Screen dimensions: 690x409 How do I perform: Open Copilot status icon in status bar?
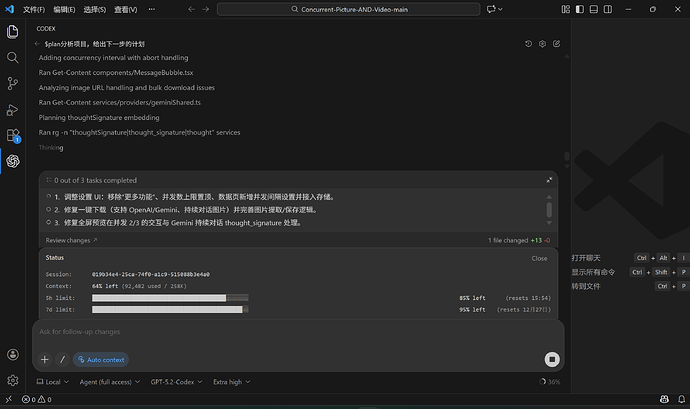664,399
